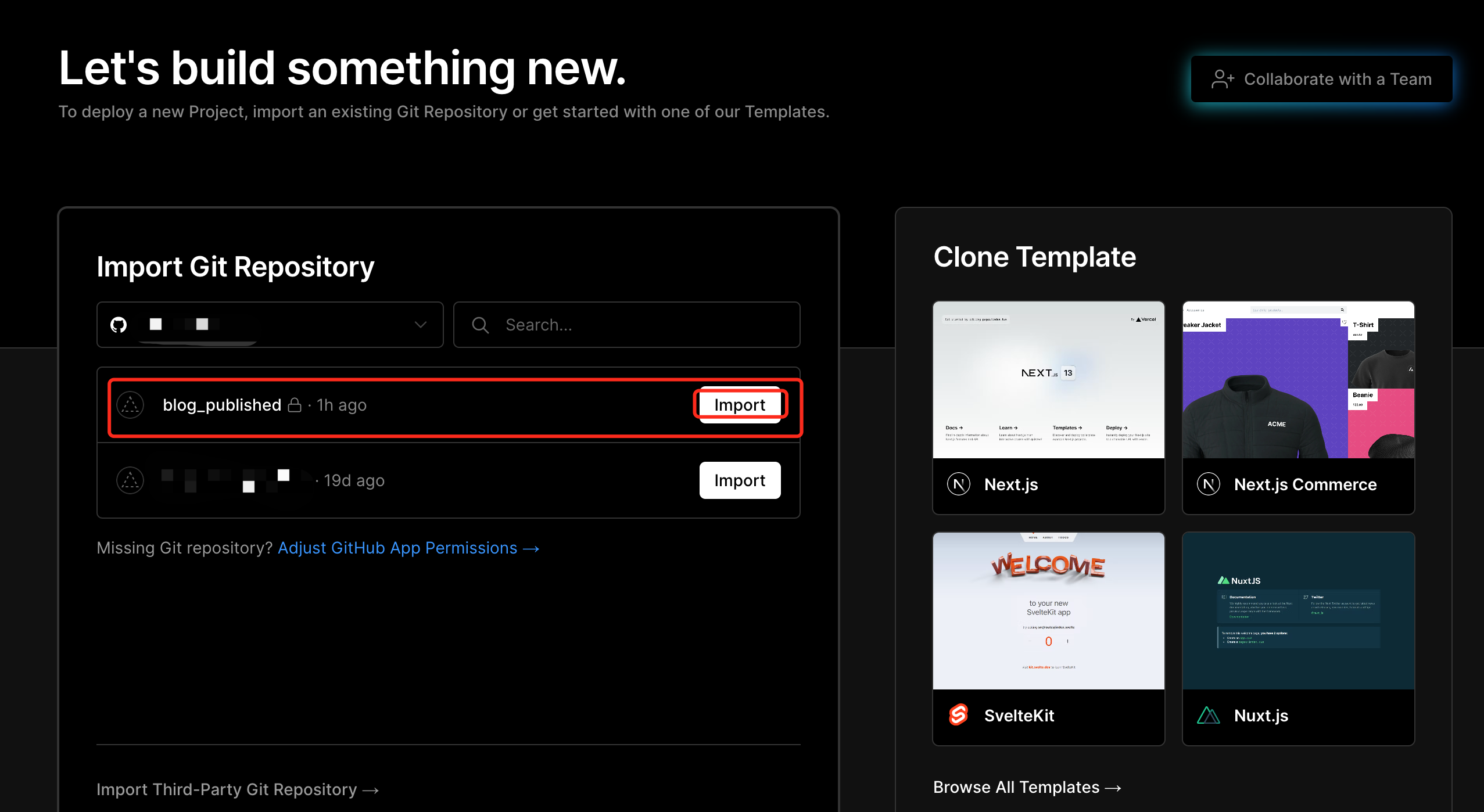Click the Next.js N logo icon
Viewport: 1484px width, 812px height.
click(958, 484)
